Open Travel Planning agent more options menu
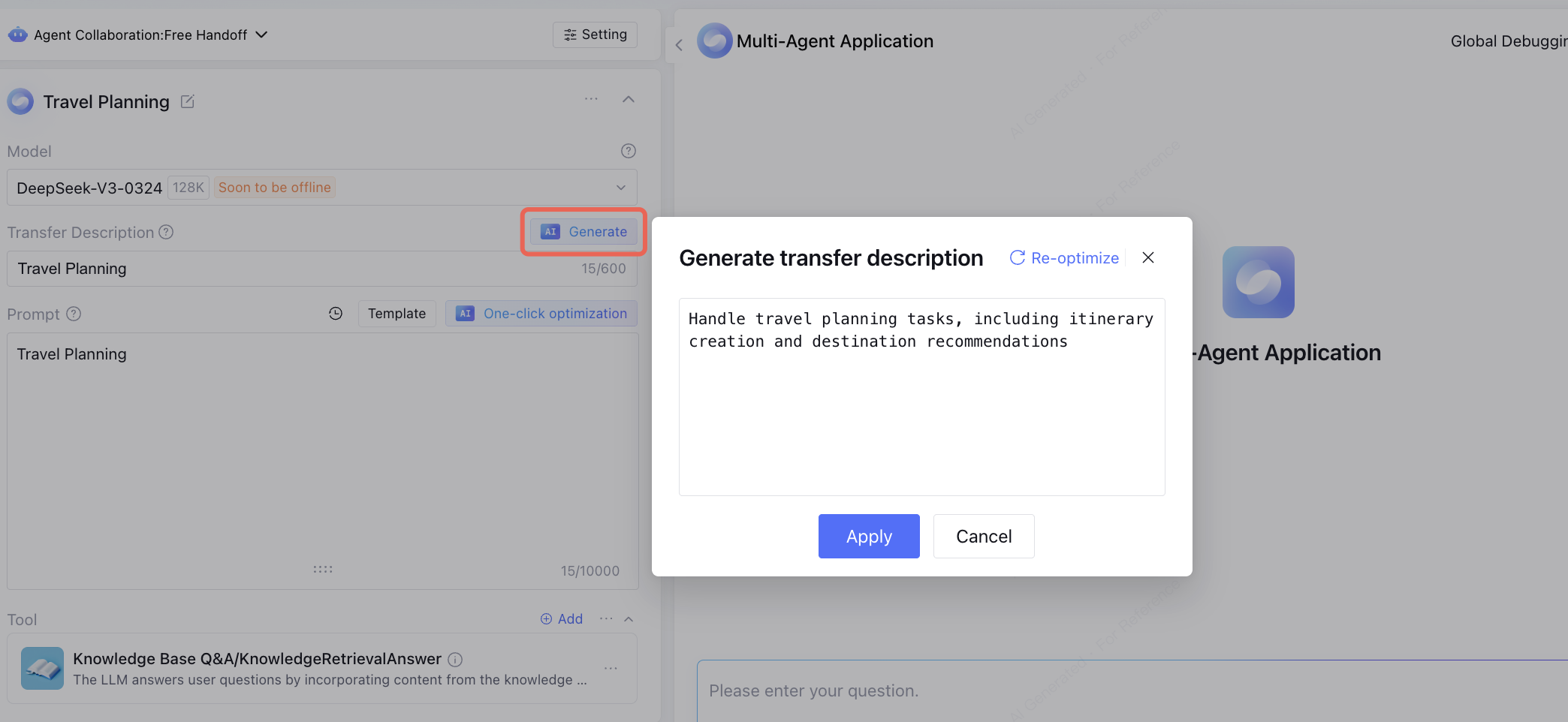The height and width of the screenshot is (722, 1568). (x=592, y=99)
